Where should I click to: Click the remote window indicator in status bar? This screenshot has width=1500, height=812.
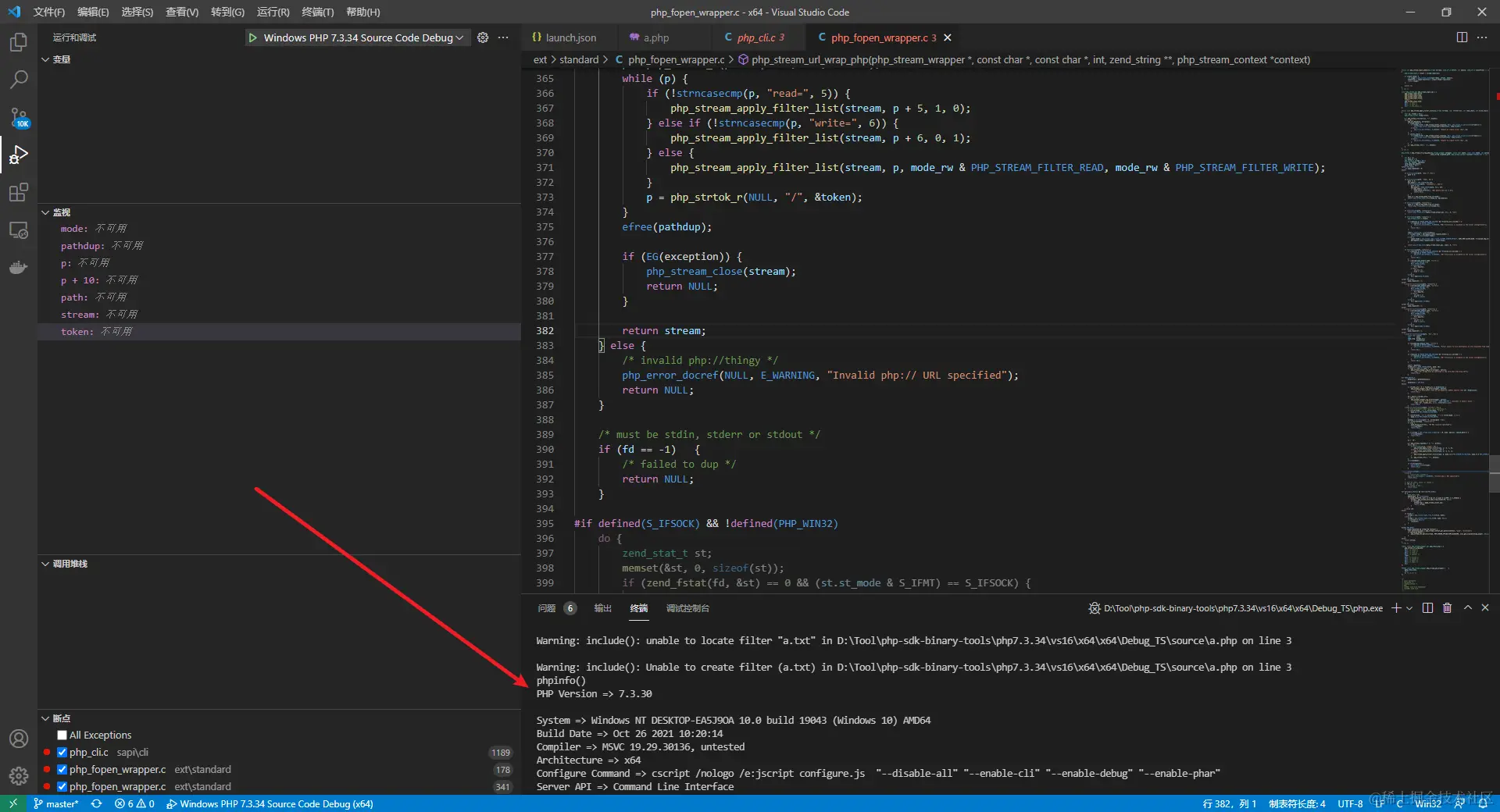pyautogui.click(x=13, y=803)
